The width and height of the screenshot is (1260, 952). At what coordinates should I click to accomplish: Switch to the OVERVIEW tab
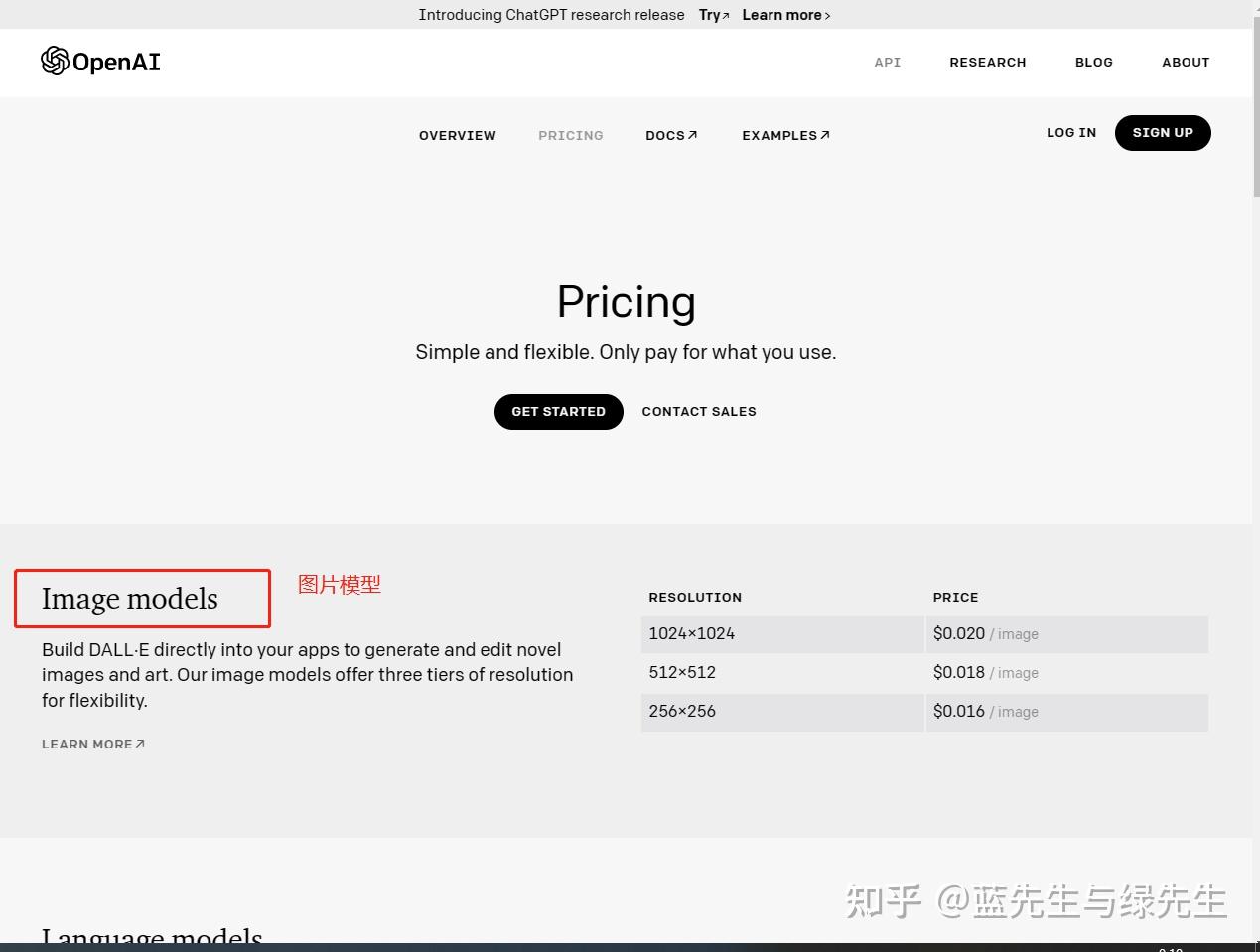coord(457,135)
